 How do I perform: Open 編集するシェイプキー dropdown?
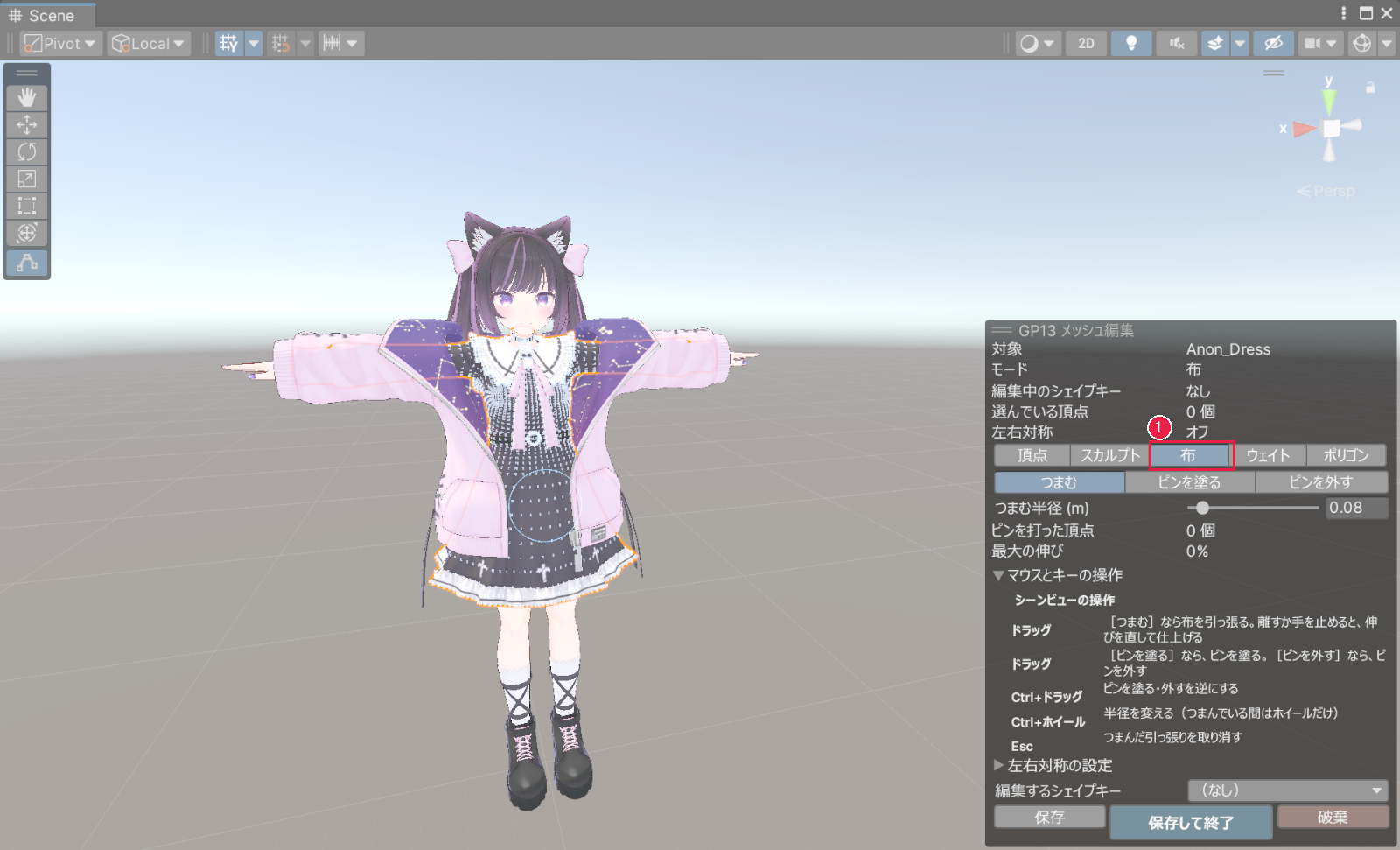(x=1288, y=790)
